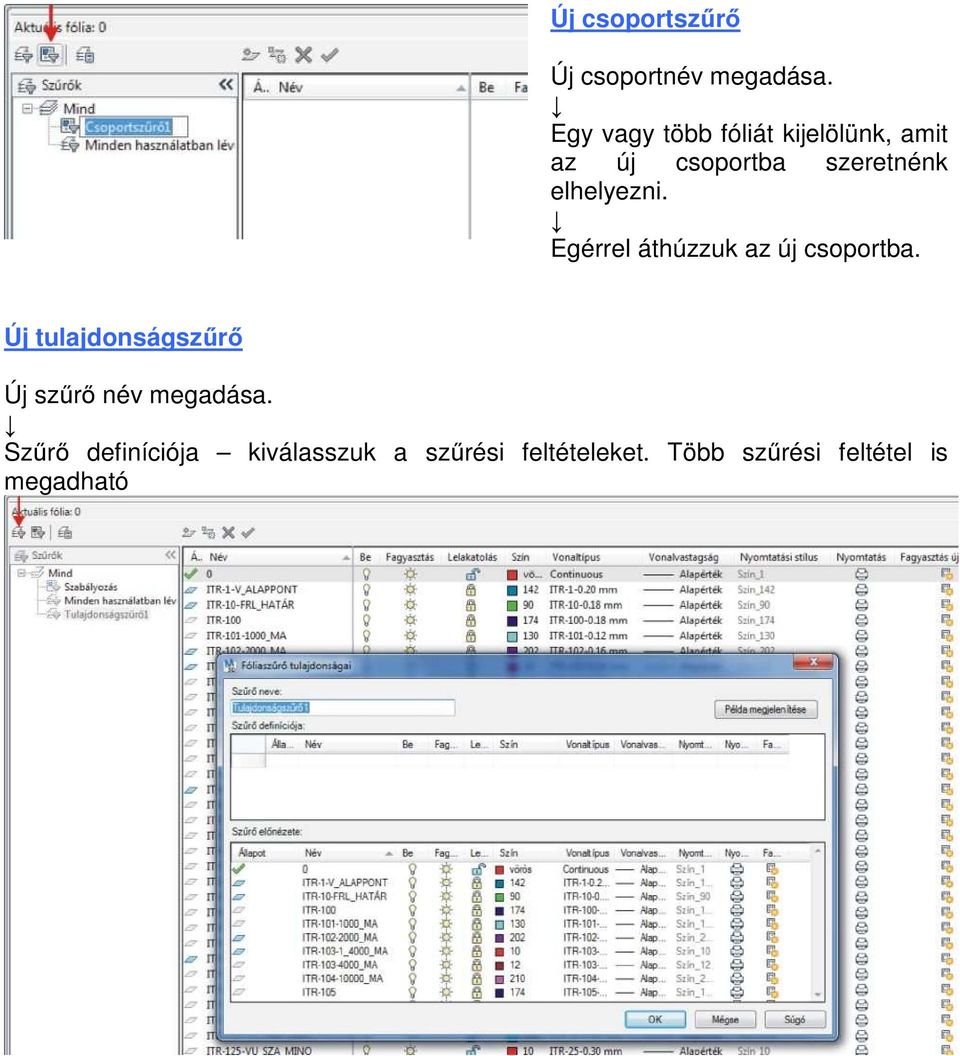
Task: Click color swatch 142 of ITR-1-V_ALAPPONT in main list
Action: click(x=512, y=590)
